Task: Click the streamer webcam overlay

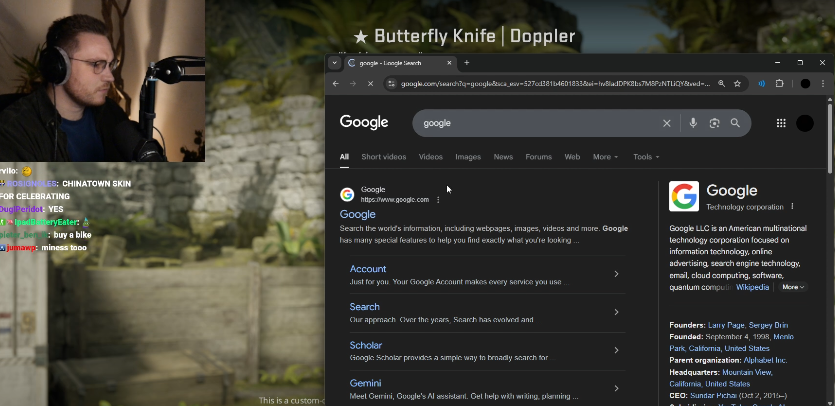Action: coord(102,80)
